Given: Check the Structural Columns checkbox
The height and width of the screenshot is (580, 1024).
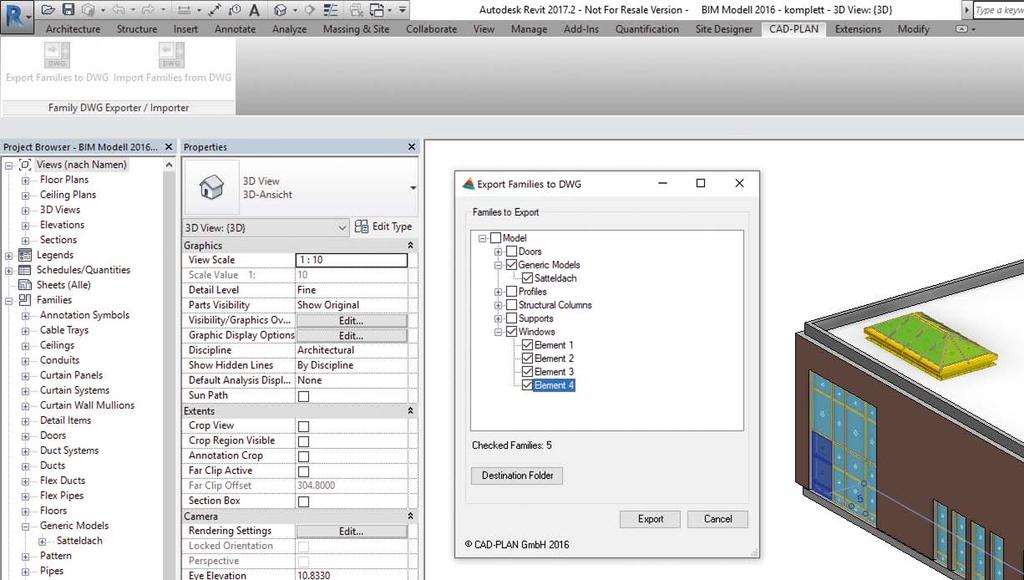Looking at the screenshot, I should [511, 305].
